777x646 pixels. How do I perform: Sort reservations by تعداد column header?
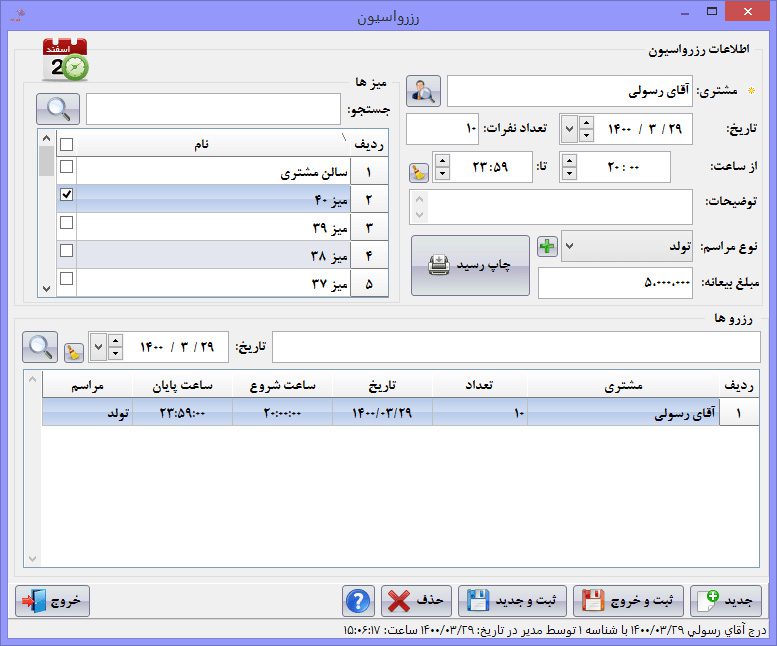pos(479,385)
